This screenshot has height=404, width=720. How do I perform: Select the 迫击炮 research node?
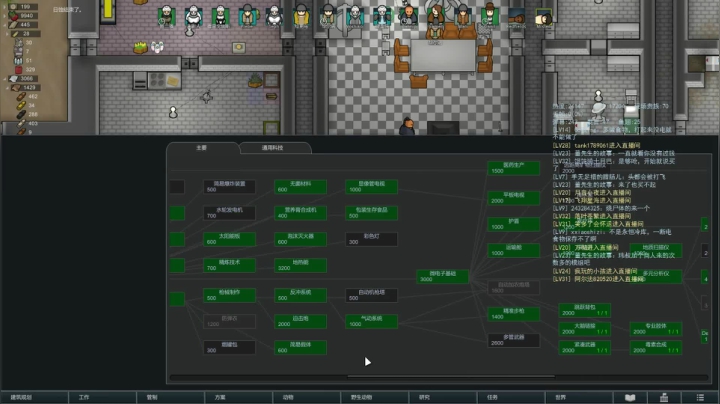click(x=300, y=321)
